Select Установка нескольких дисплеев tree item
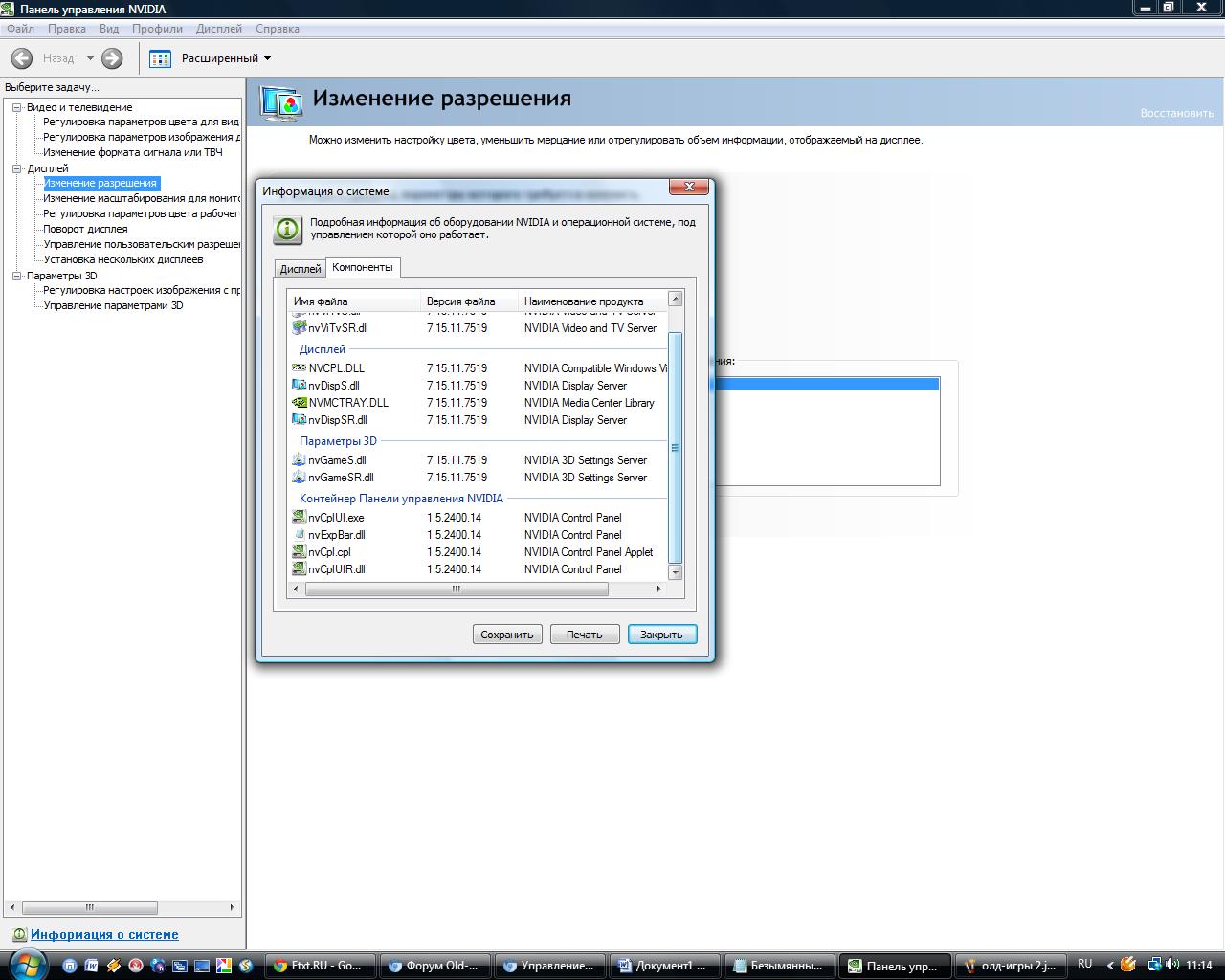 click(x=123, y=259)
